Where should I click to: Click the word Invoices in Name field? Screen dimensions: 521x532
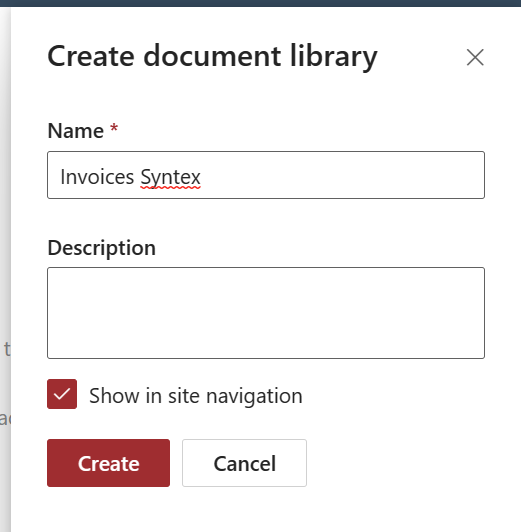tap(97, 177)
